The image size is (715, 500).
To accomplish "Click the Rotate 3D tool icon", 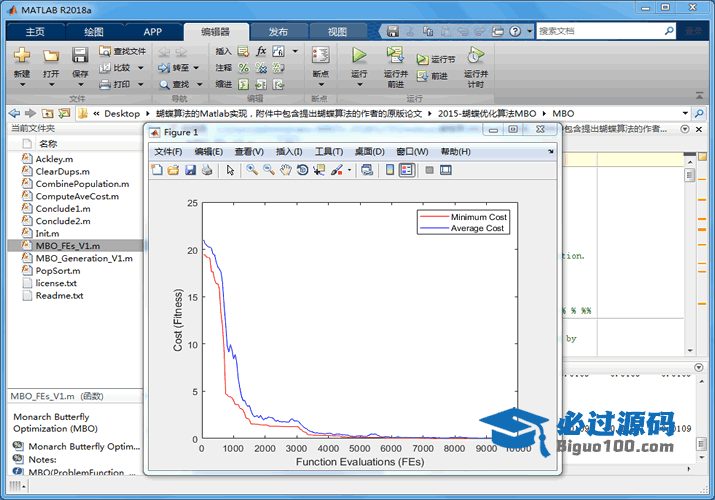I will tap(302, 170).
